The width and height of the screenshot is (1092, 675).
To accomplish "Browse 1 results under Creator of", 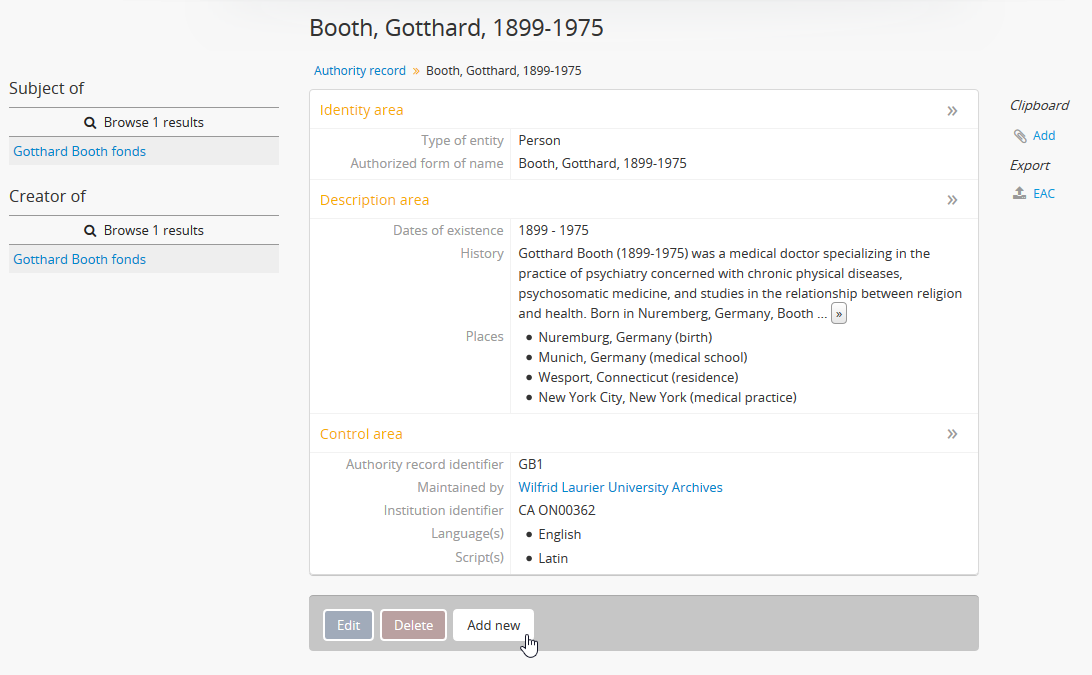I will pos(153,231).
